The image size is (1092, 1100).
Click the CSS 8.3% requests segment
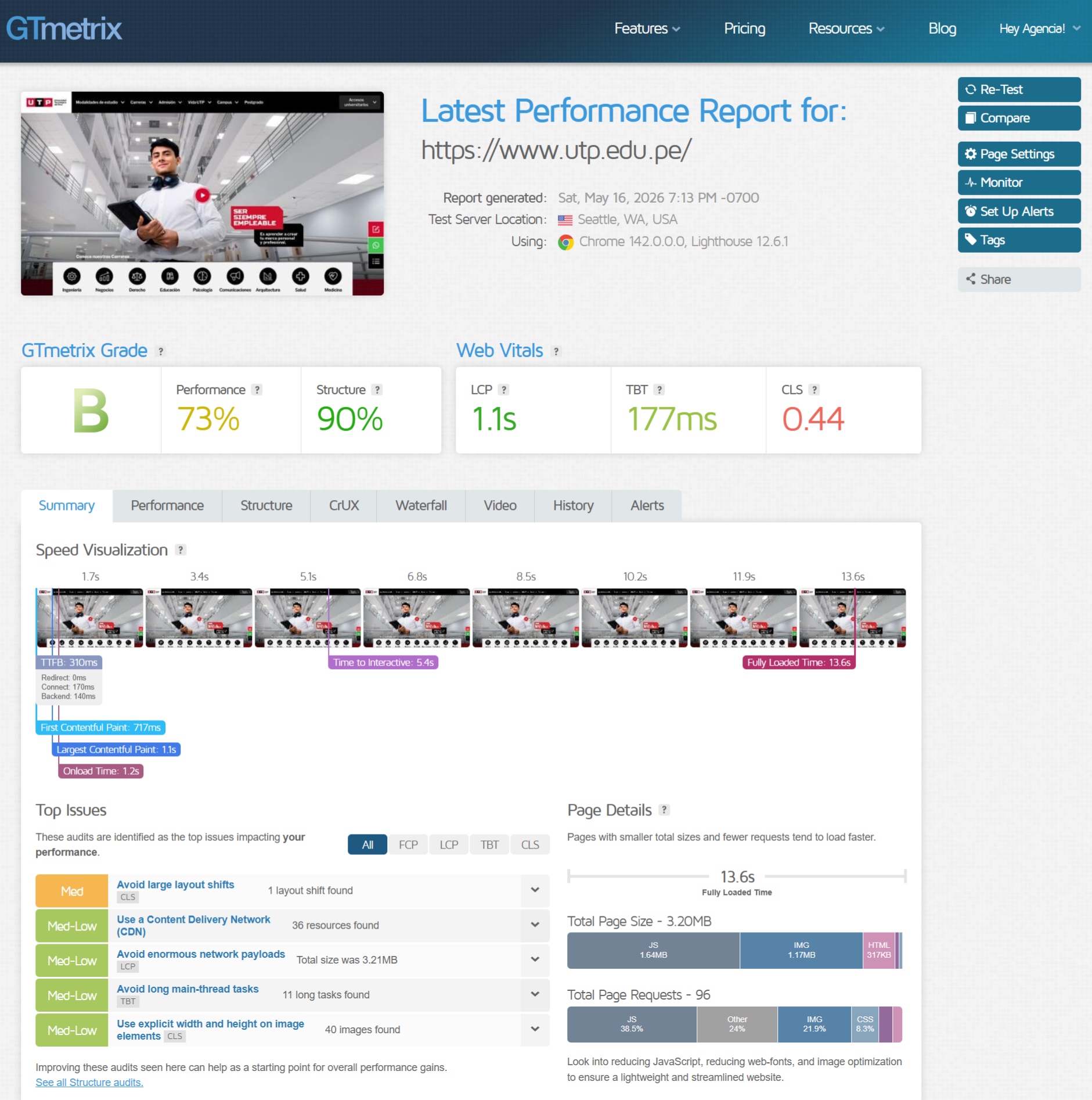tap(864, 1024)
